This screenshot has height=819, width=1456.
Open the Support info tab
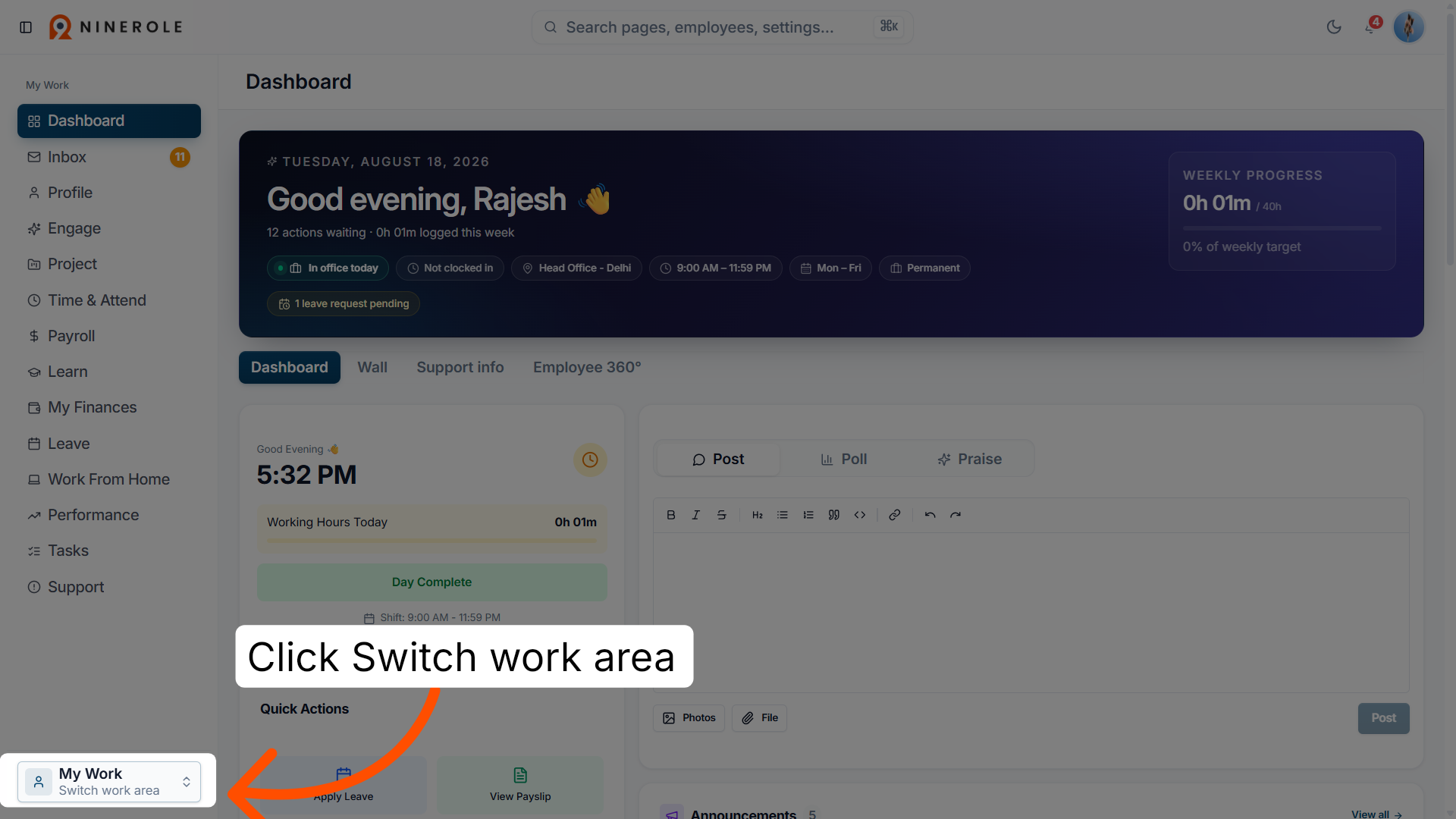click(x=460, y=368)
